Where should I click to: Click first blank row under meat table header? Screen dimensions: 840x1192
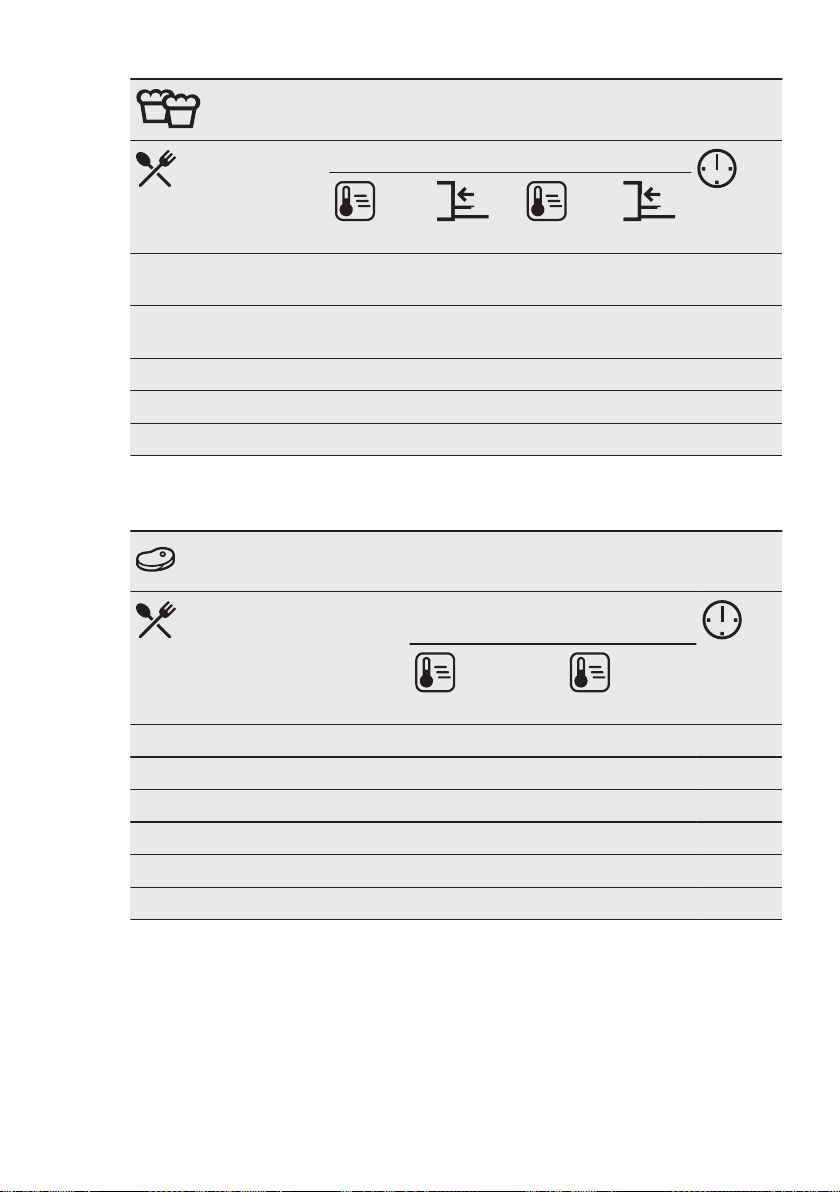click(455, 740)
